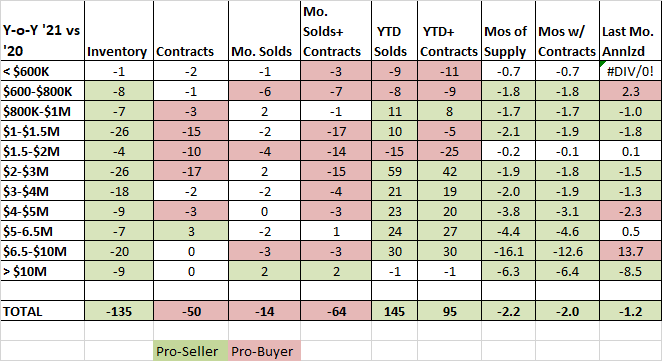Select the total Inventory value -135
Image resolution: width=662 pixels, height=361 pixels.
pos(119,311)
